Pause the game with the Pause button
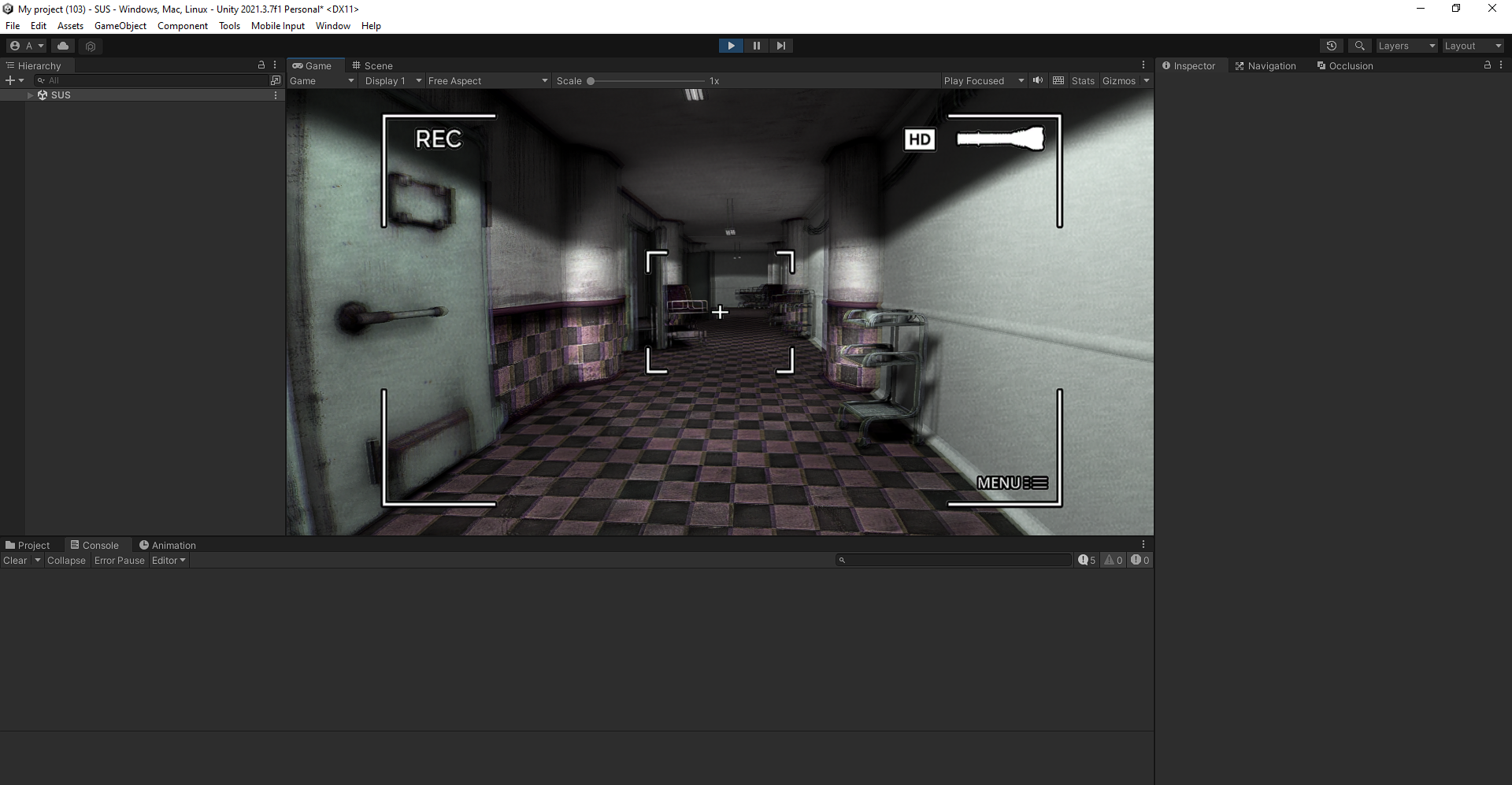This screenshot has width=1512, height=785. point(756,46)
